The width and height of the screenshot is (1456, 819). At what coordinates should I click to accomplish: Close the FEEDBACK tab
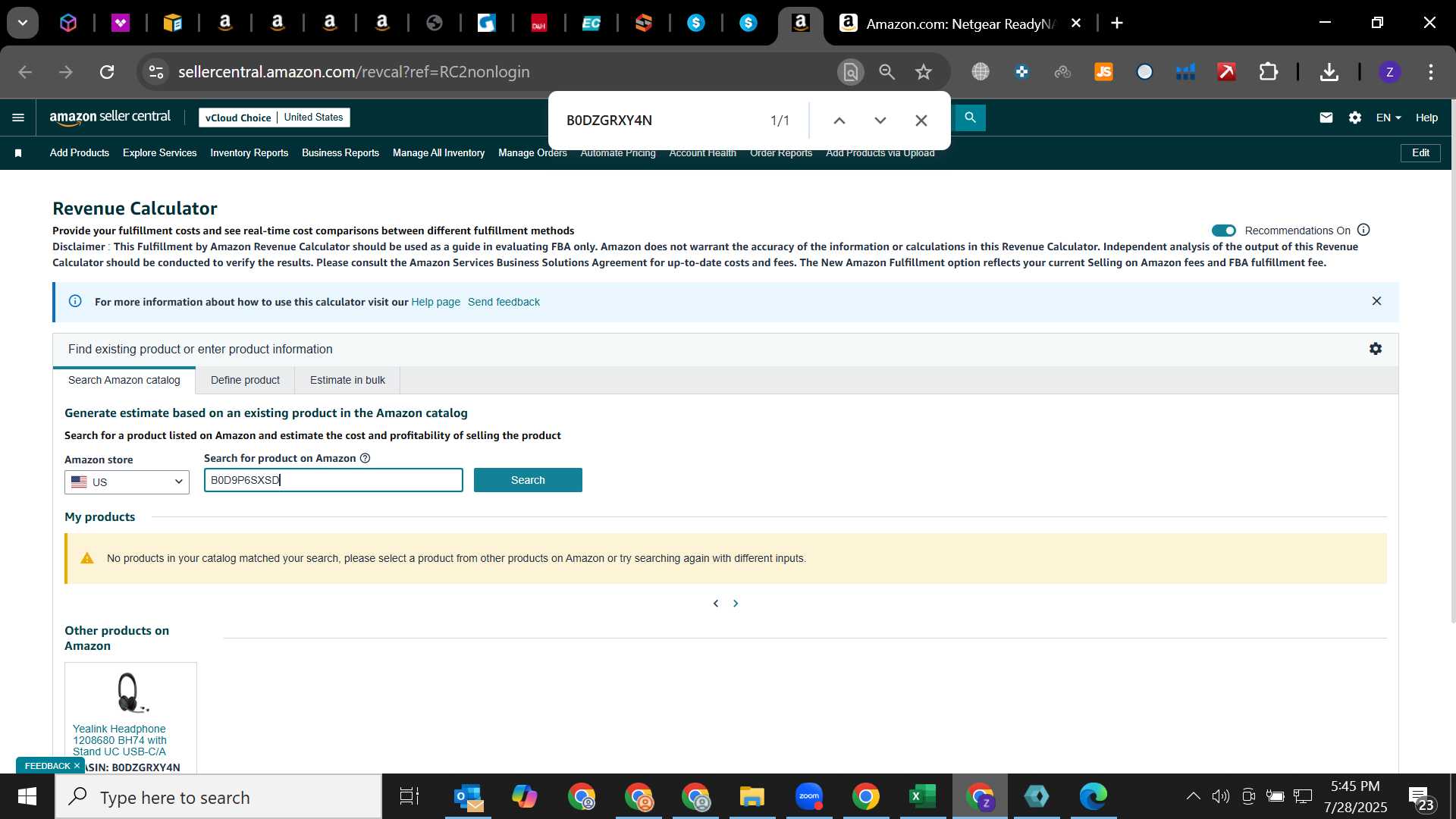(77, 766)
